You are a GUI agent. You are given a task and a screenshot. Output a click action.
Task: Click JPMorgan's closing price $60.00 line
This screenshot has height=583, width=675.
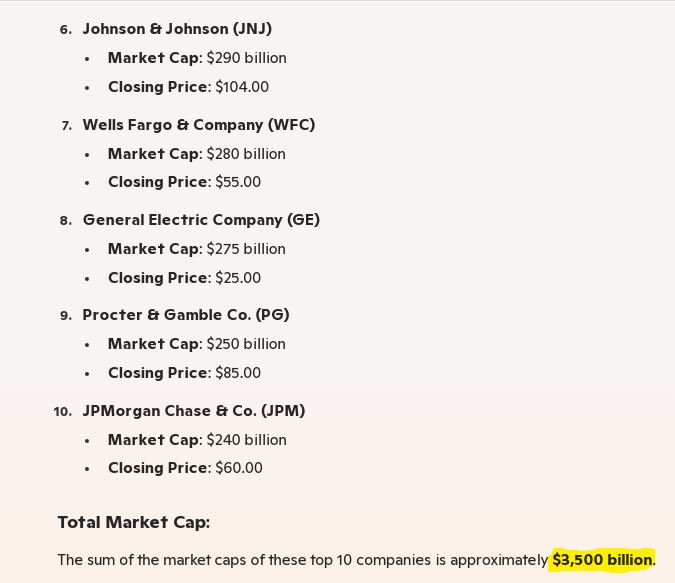[185, 468]
